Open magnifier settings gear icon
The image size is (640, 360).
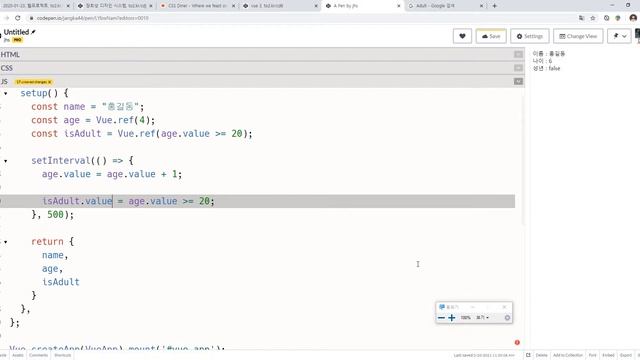[x=507, y=318]
